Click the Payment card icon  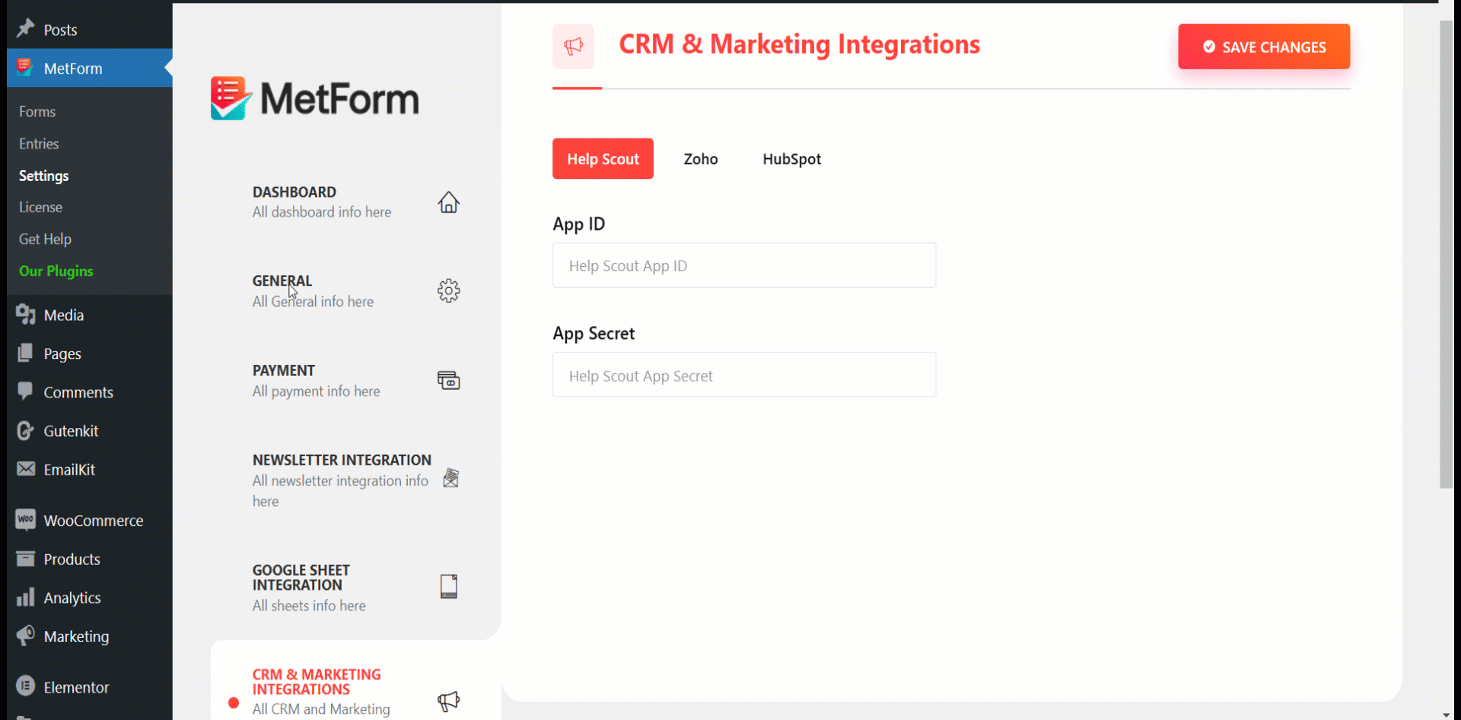[x=449, y=380]
